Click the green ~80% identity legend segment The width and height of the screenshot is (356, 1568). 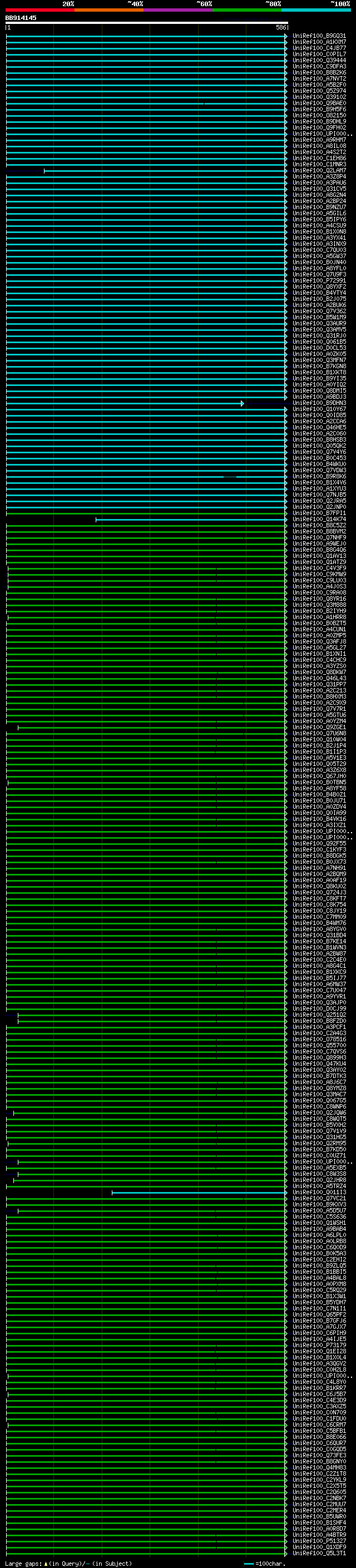pyautogui.click(x=247, y=10)
